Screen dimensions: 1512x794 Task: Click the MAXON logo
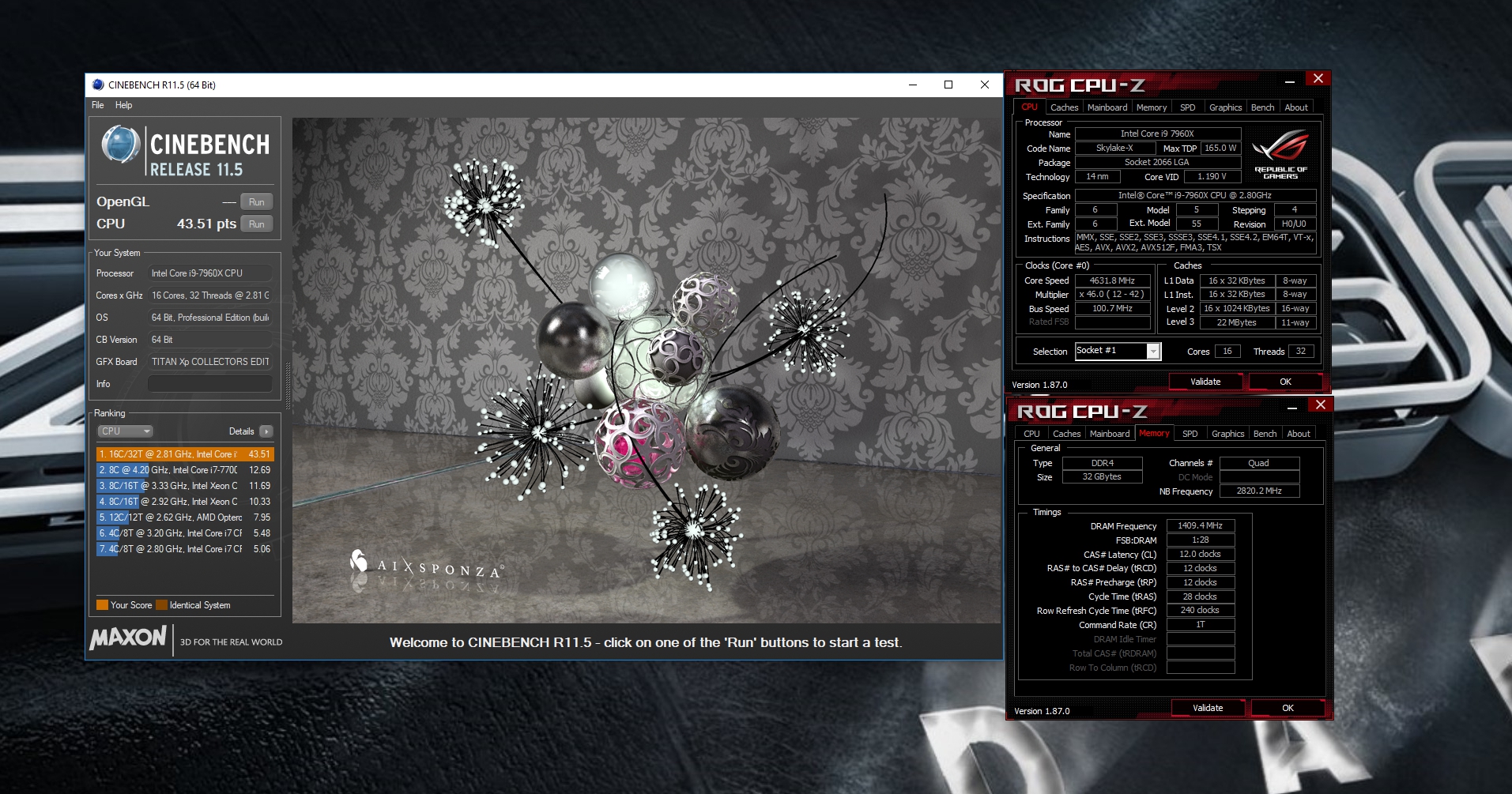(128, 638)
